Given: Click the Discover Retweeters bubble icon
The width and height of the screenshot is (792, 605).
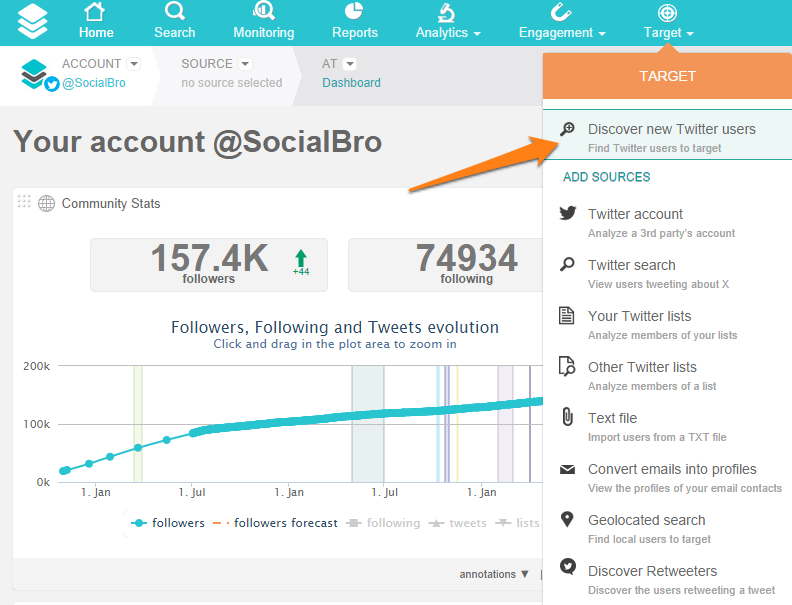Looking at the screenshot, I should click(x=568, y=567).
